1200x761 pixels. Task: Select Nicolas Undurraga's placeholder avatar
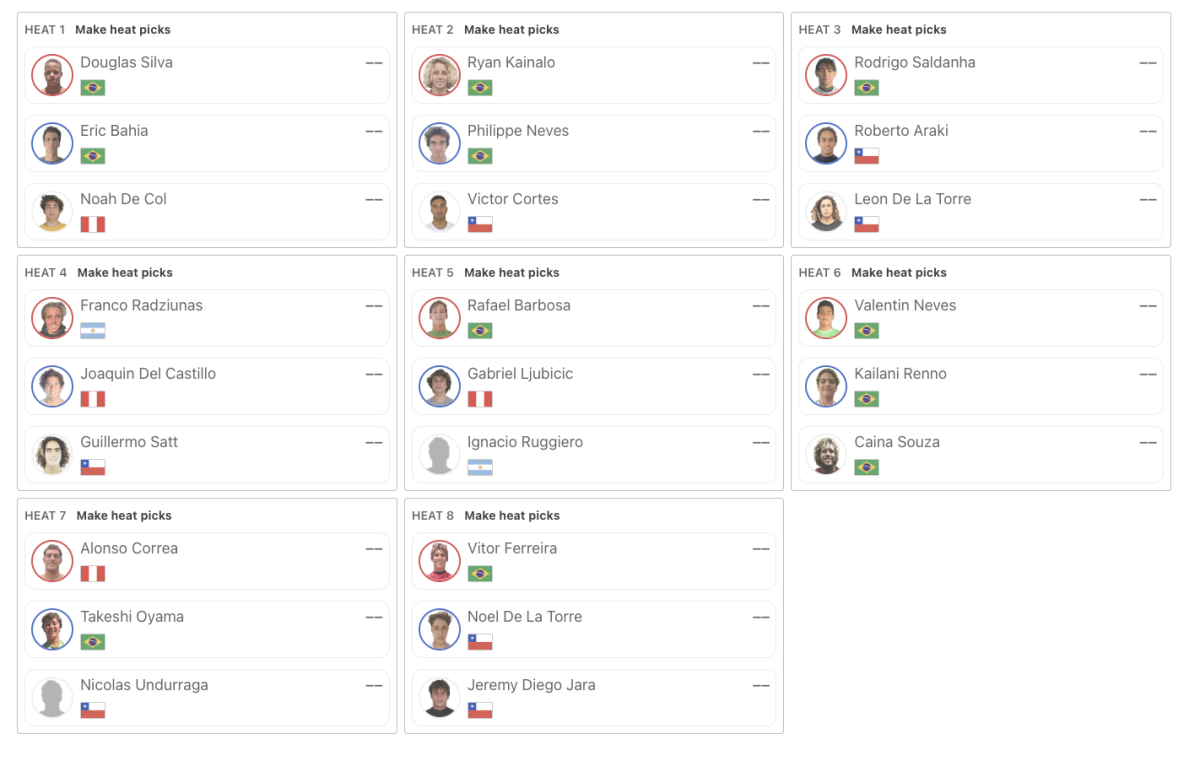[52, 698]
